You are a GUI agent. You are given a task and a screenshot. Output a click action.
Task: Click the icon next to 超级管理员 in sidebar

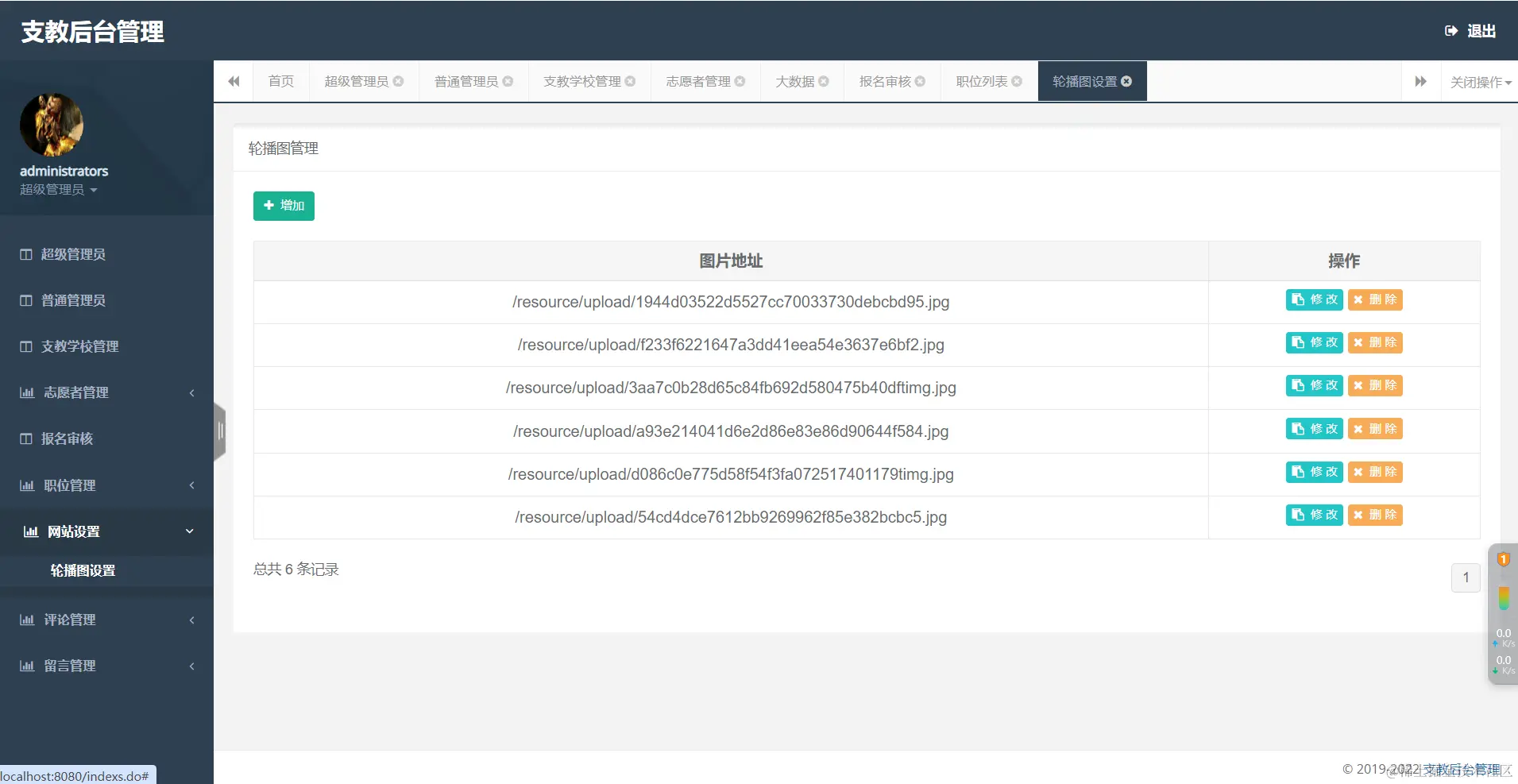pyautogui.click(x=26, y=254)
